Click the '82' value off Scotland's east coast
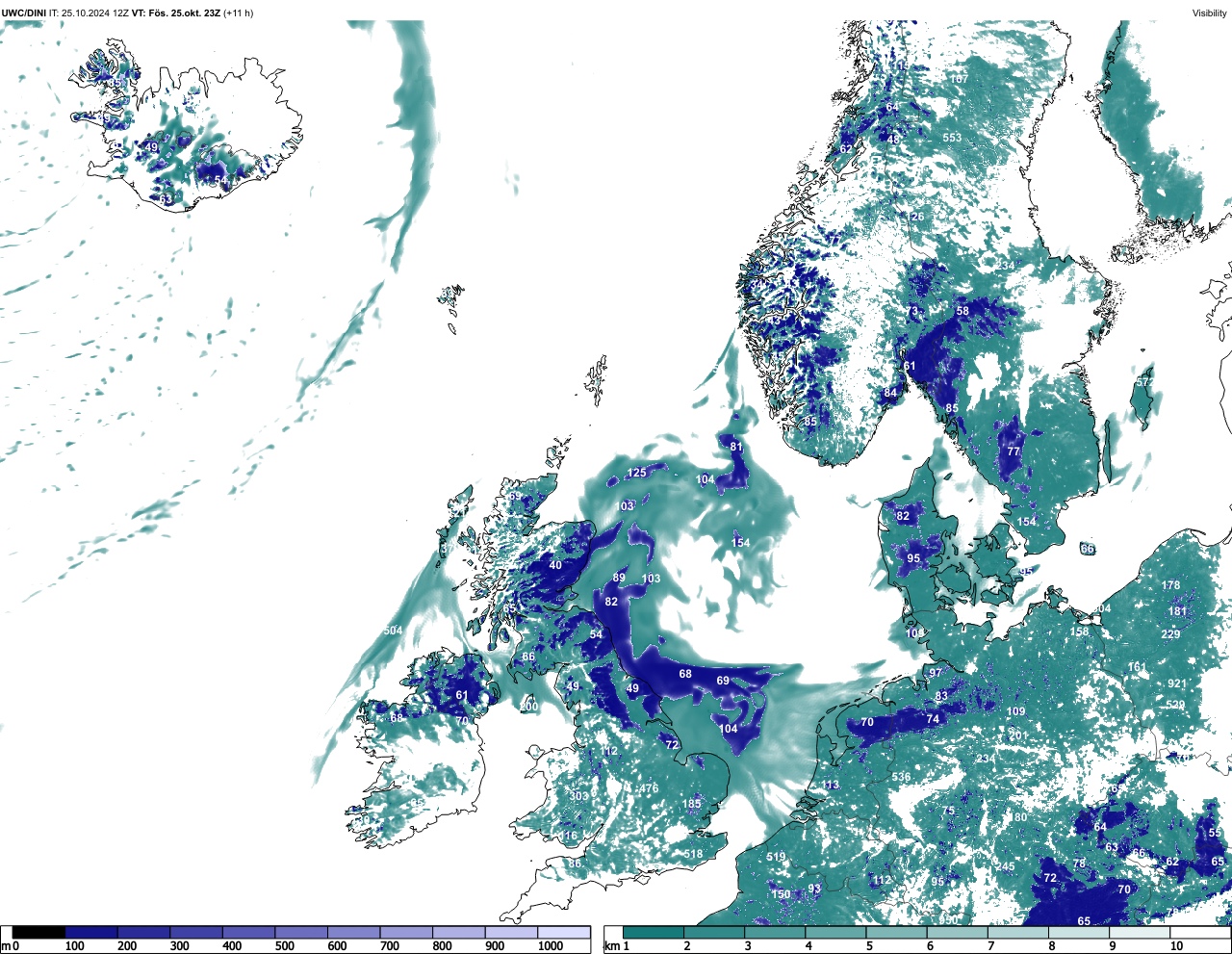1232x954 pixels. click(x=611, y=602)
